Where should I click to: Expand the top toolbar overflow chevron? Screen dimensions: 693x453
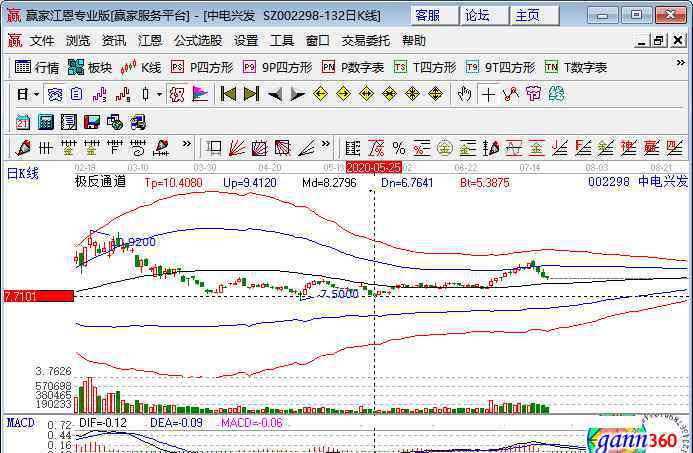click(681, 63)
